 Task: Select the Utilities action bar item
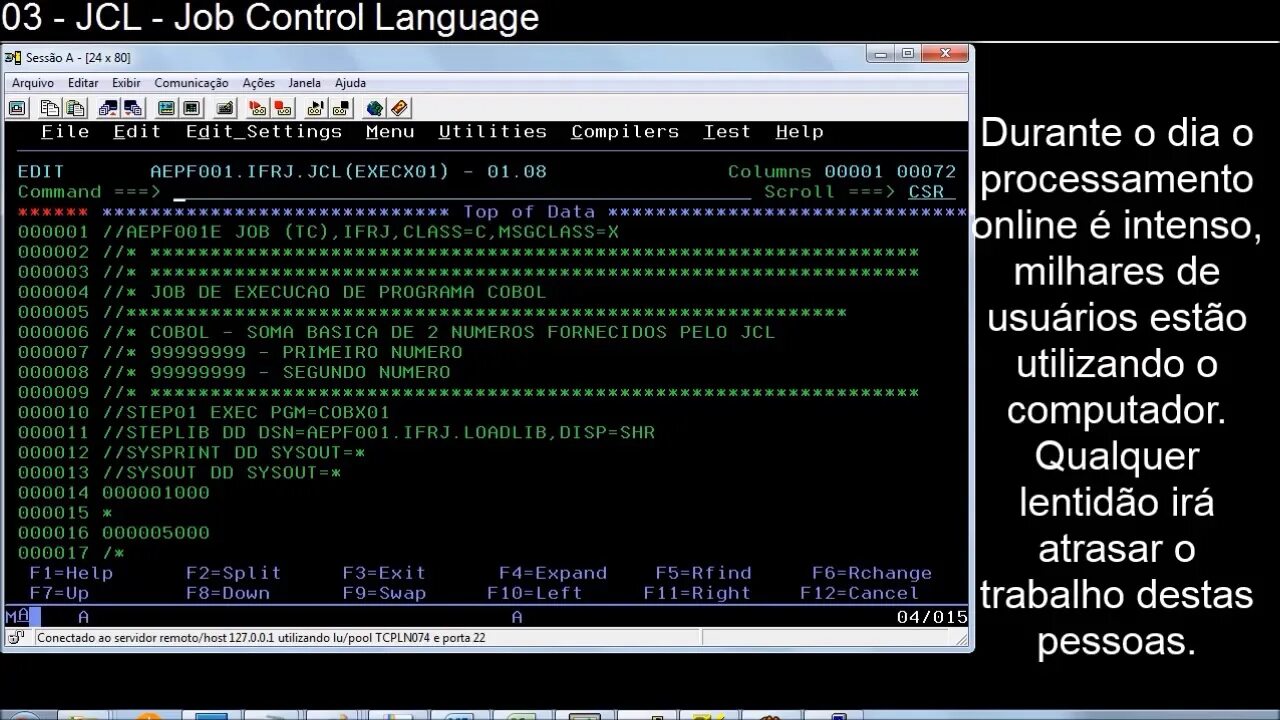pyautogui.click(x=493, y=132)
